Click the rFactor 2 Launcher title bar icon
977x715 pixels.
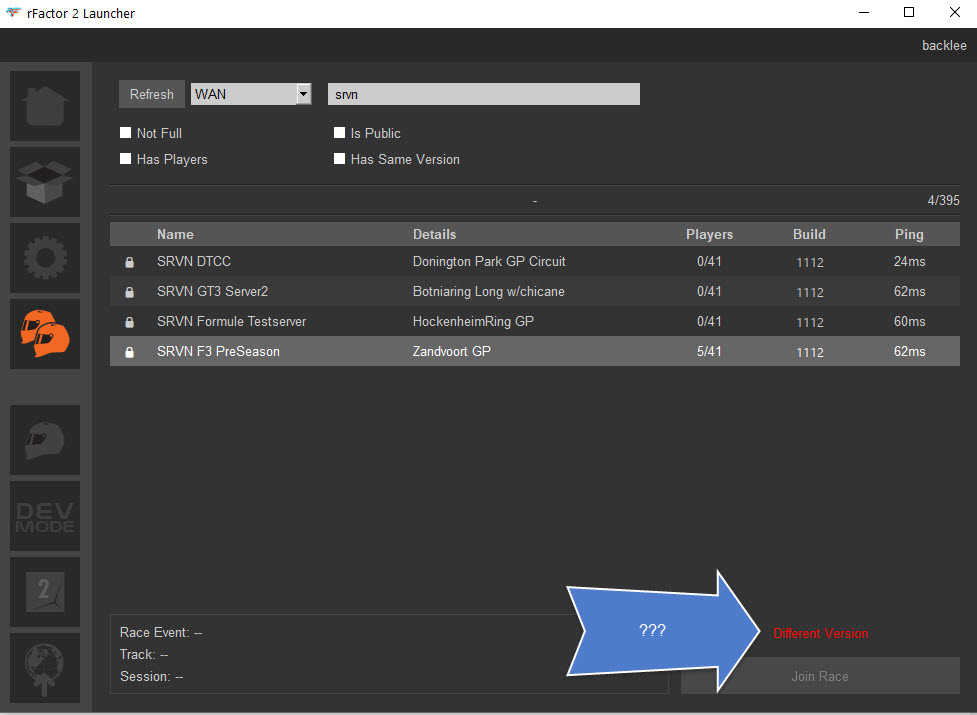click(13, 13)
